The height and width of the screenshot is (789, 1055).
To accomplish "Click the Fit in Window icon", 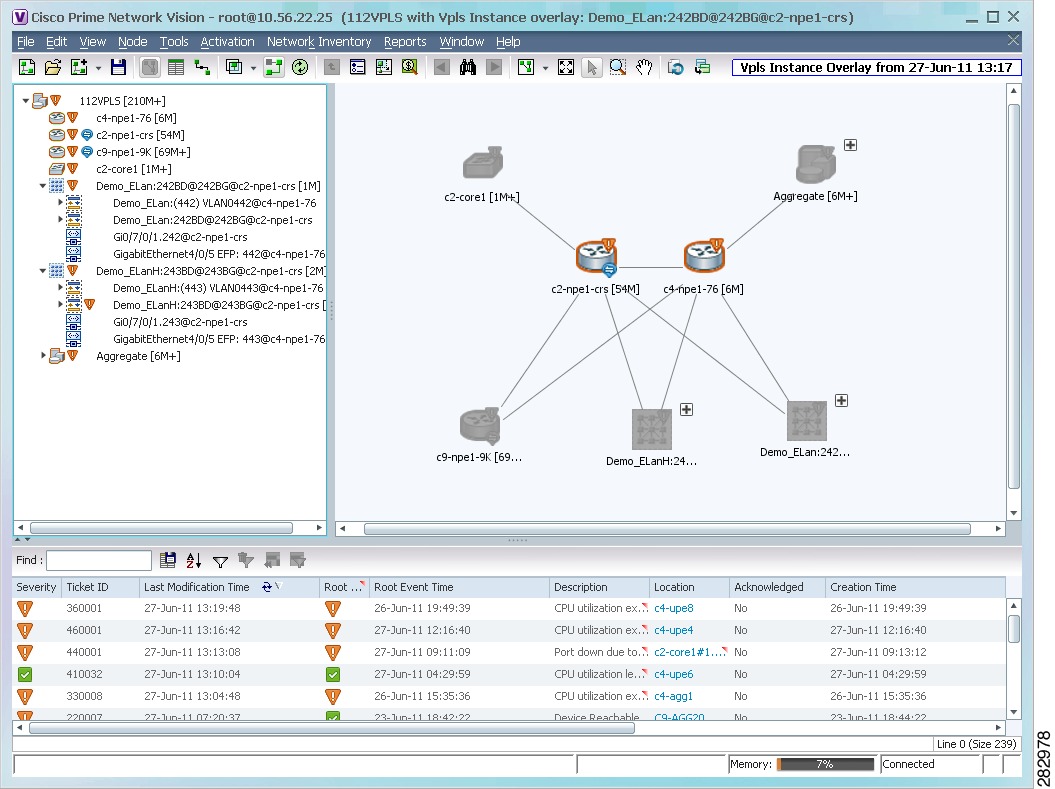I will click(566, 67).
